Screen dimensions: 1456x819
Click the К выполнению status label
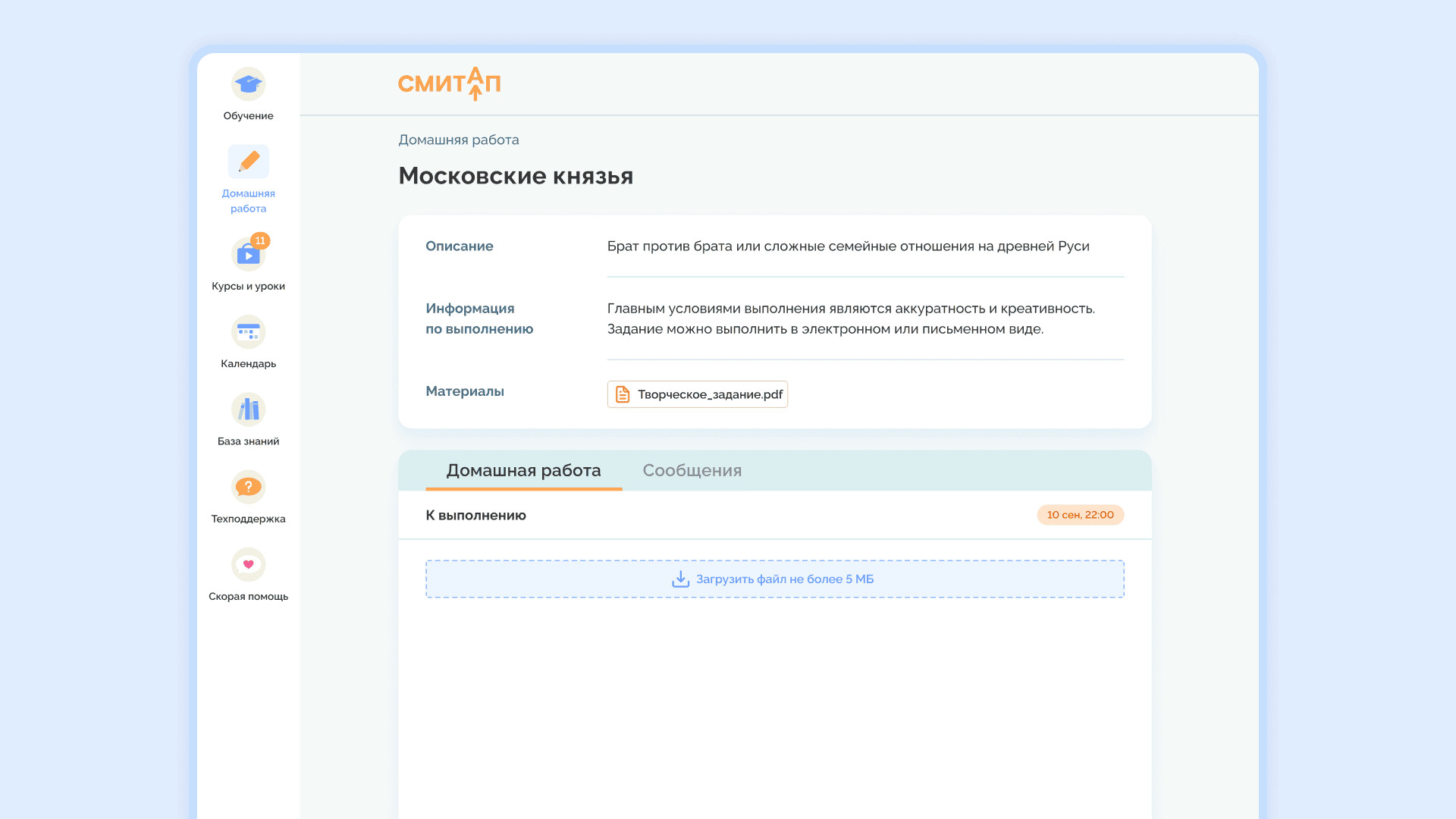click(475, 516)
